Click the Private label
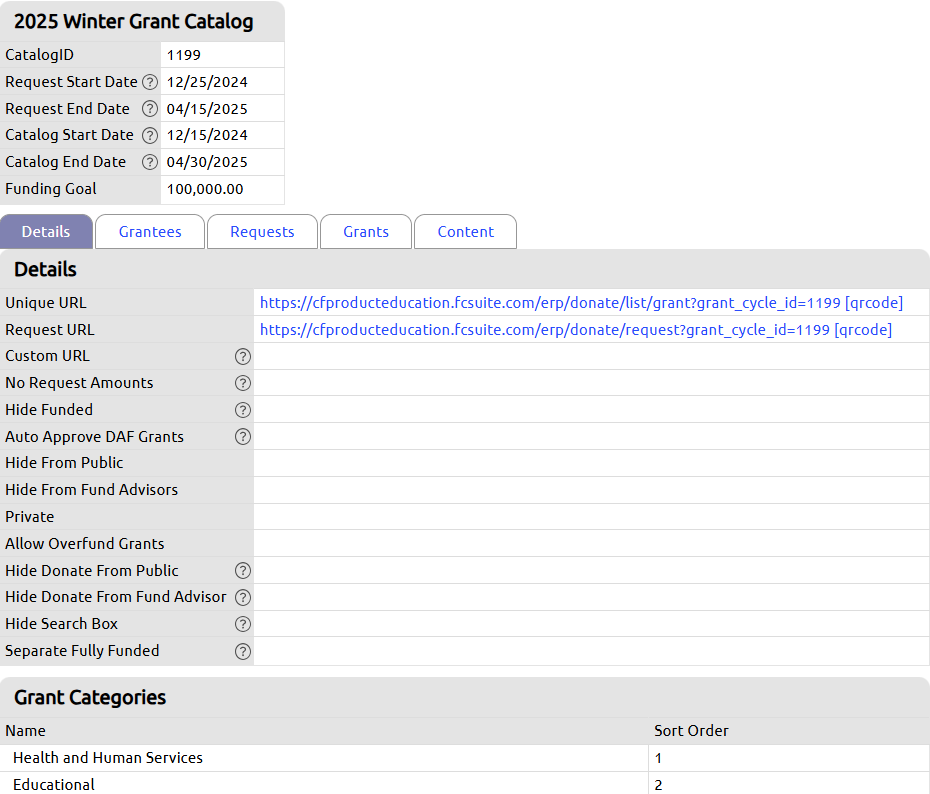Screen dimensions: 930x794 pos(30,516)
